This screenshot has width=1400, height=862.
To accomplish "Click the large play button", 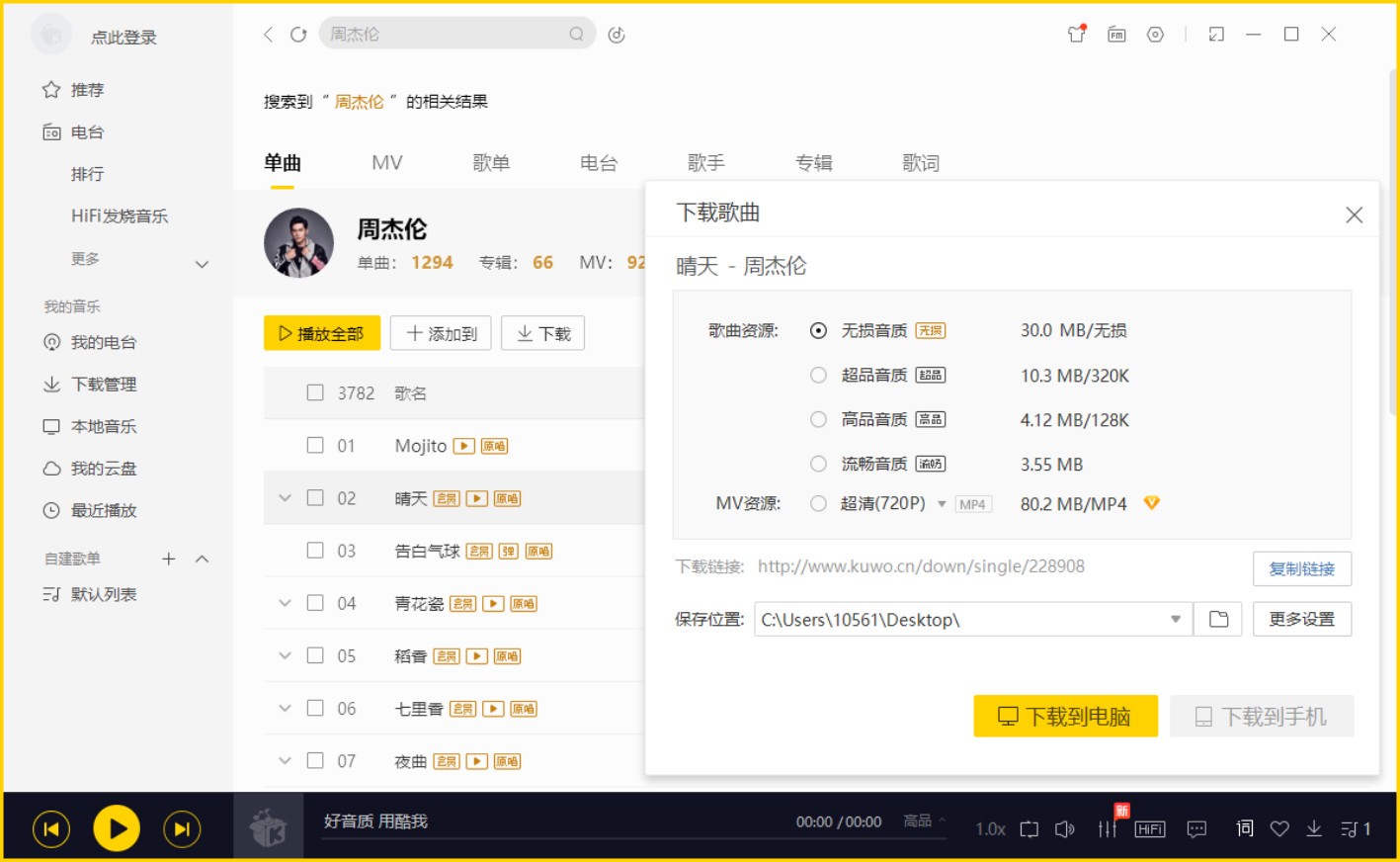I will 117,828.
